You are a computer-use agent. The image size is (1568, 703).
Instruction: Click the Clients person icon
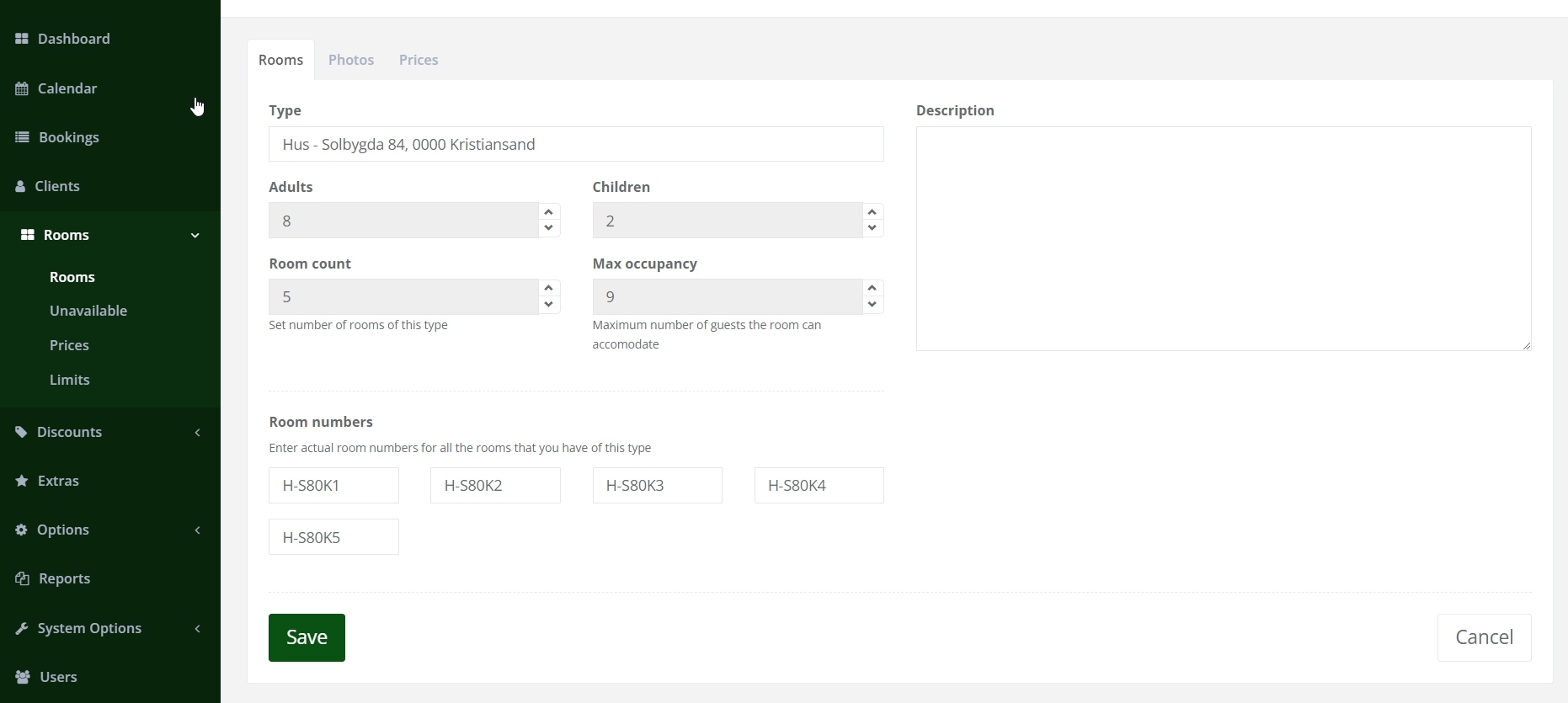[x=21, y=186]
